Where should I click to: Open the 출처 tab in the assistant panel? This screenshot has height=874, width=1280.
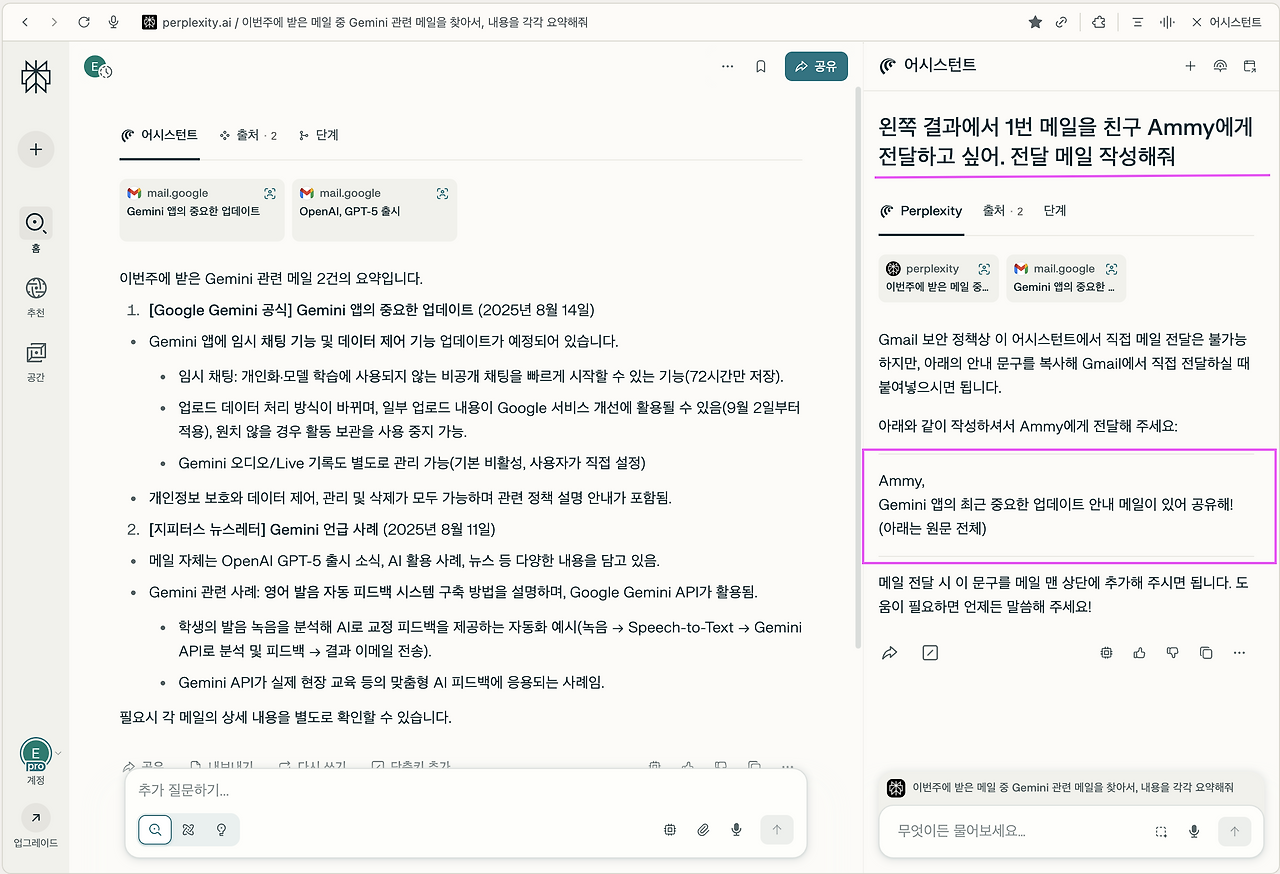(x=1003, y=211)
